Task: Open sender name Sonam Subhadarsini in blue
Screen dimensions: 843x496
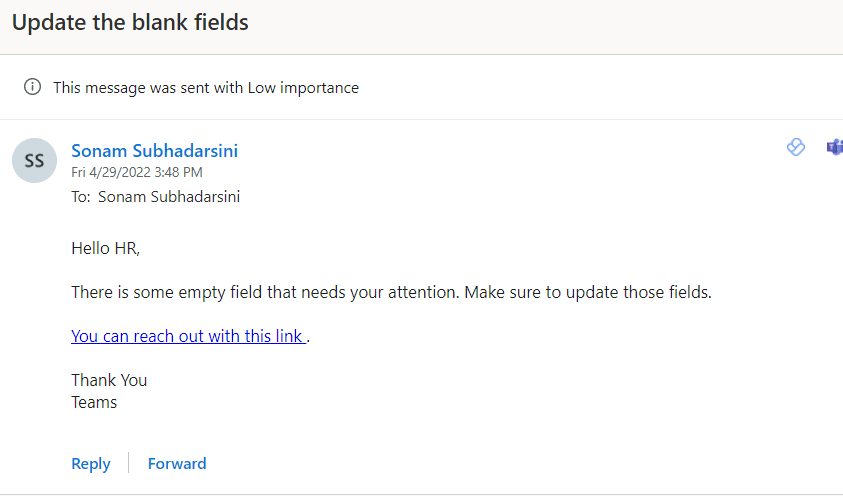Action: point(154,151)
